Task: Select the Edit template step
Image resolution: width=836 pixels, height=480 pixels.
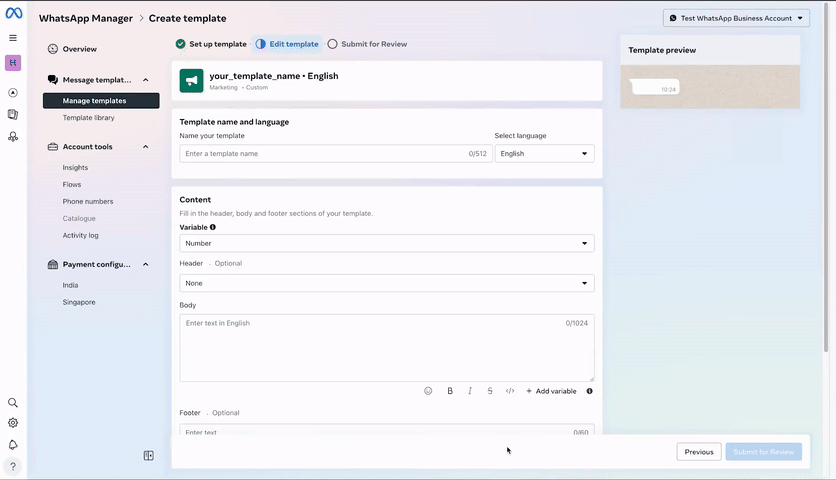Action: coord(287,44)
